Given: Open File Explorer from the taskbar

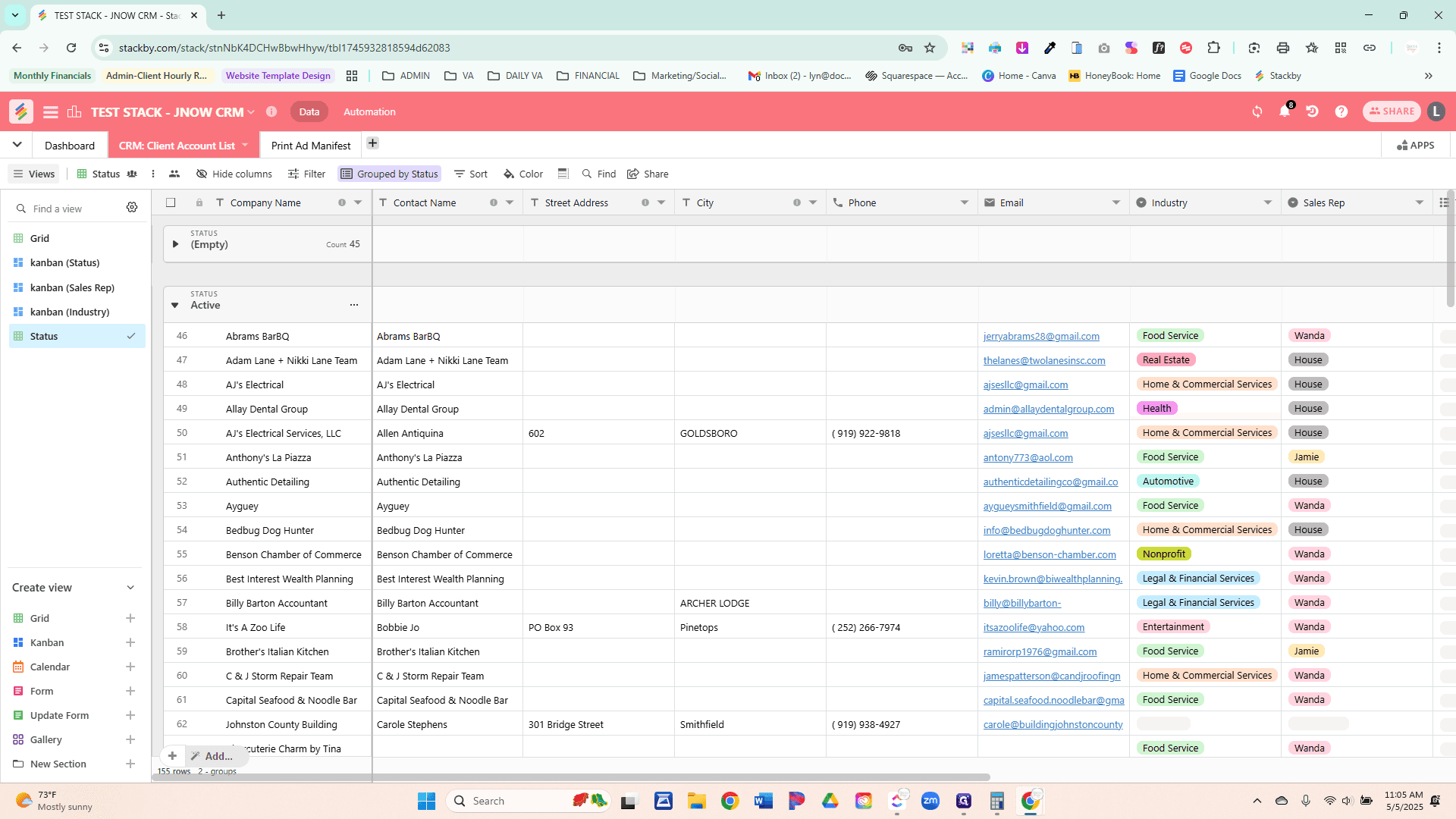Looking at the screenshot, I should pyautogui.click(x=697, y=801).
